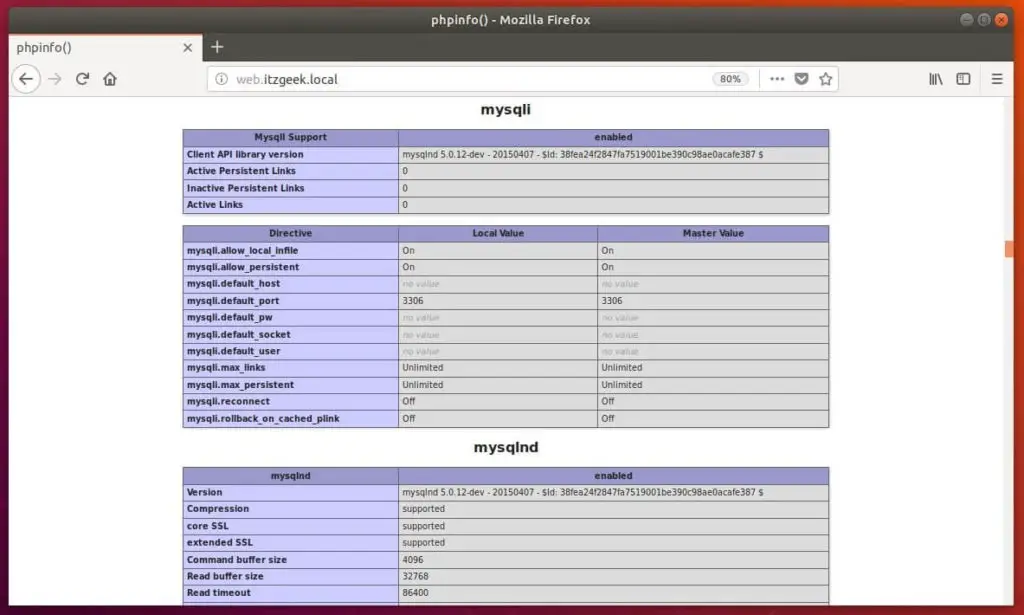Screen dimensions: 1024x615
Task: Click the 80% zoom indicator
Action: tap(729, 79)
